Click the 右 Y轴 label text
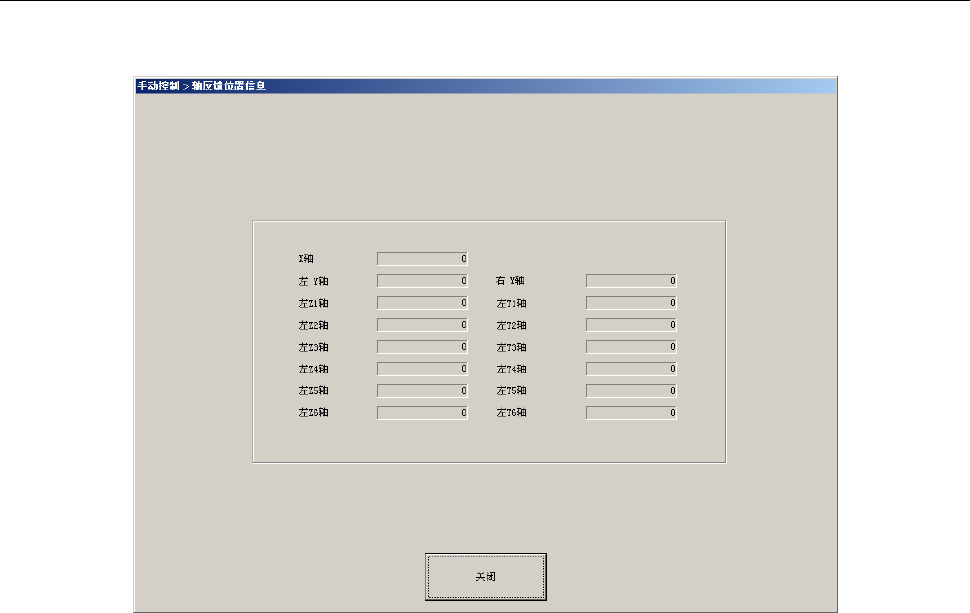Image resolution: width=970 pixels, height=613 pixels. pyautogui.click(x=510, y=281)
